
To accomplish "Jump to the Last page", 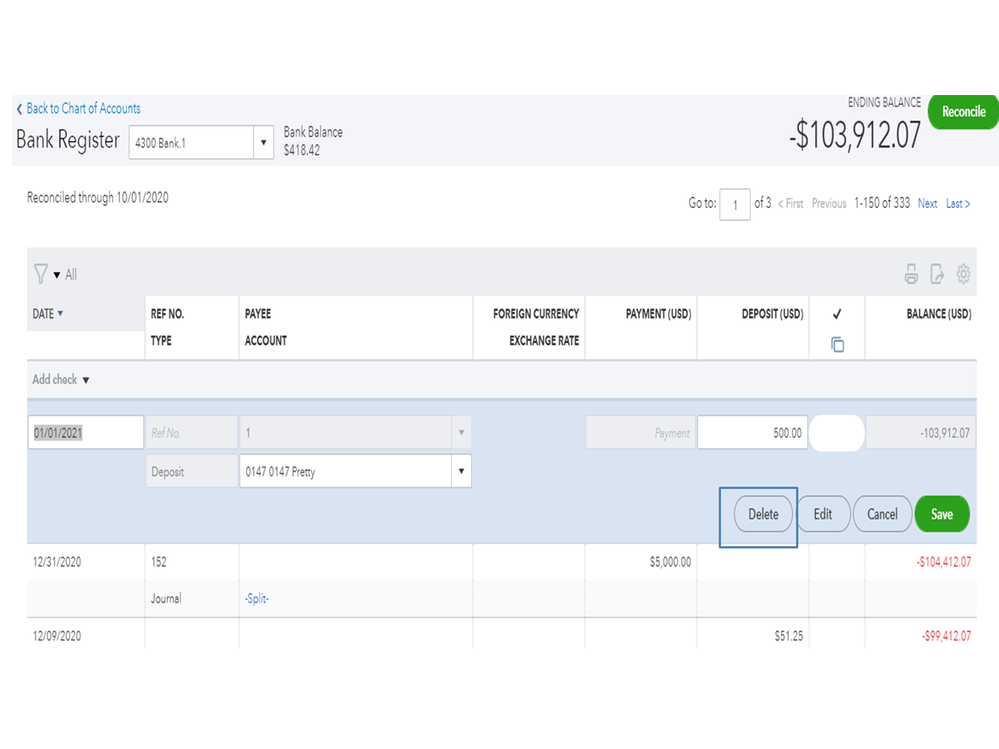I will (958, 203).
